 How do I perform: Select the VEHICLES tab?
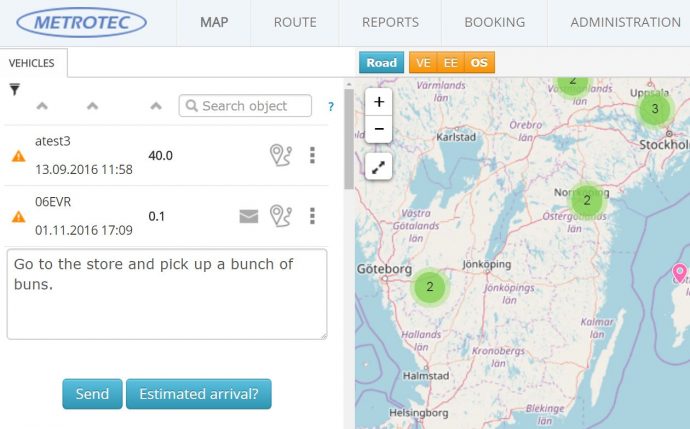[x=32, y=62]
